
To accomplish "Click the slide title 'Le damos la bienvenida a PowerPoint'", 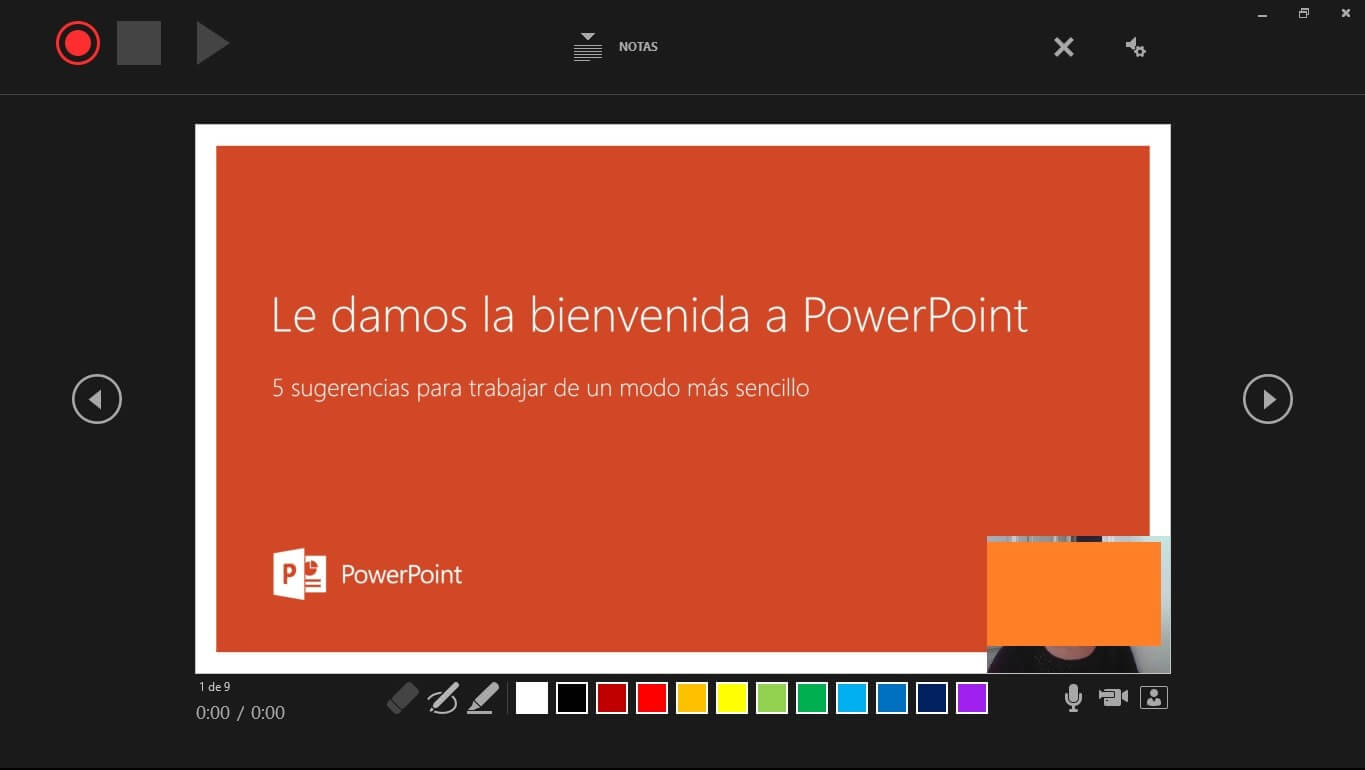I will (x=650, y=314).
